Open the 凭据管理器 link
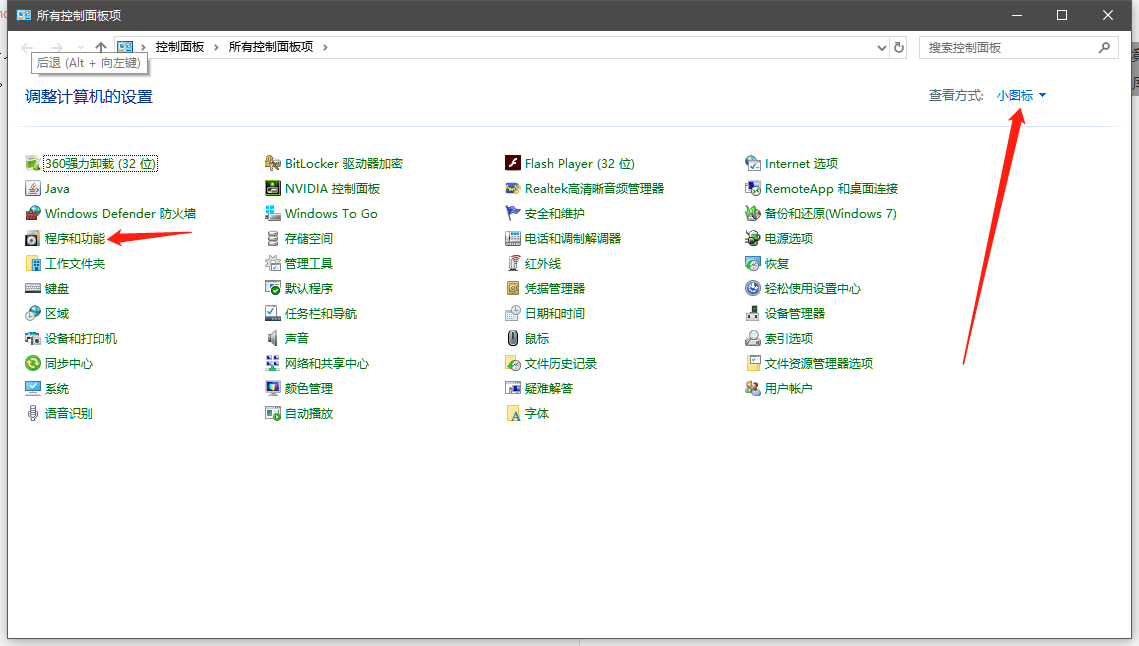Image resolution: width=1139 pixels, height=646 pixels. tap(554, 288)
